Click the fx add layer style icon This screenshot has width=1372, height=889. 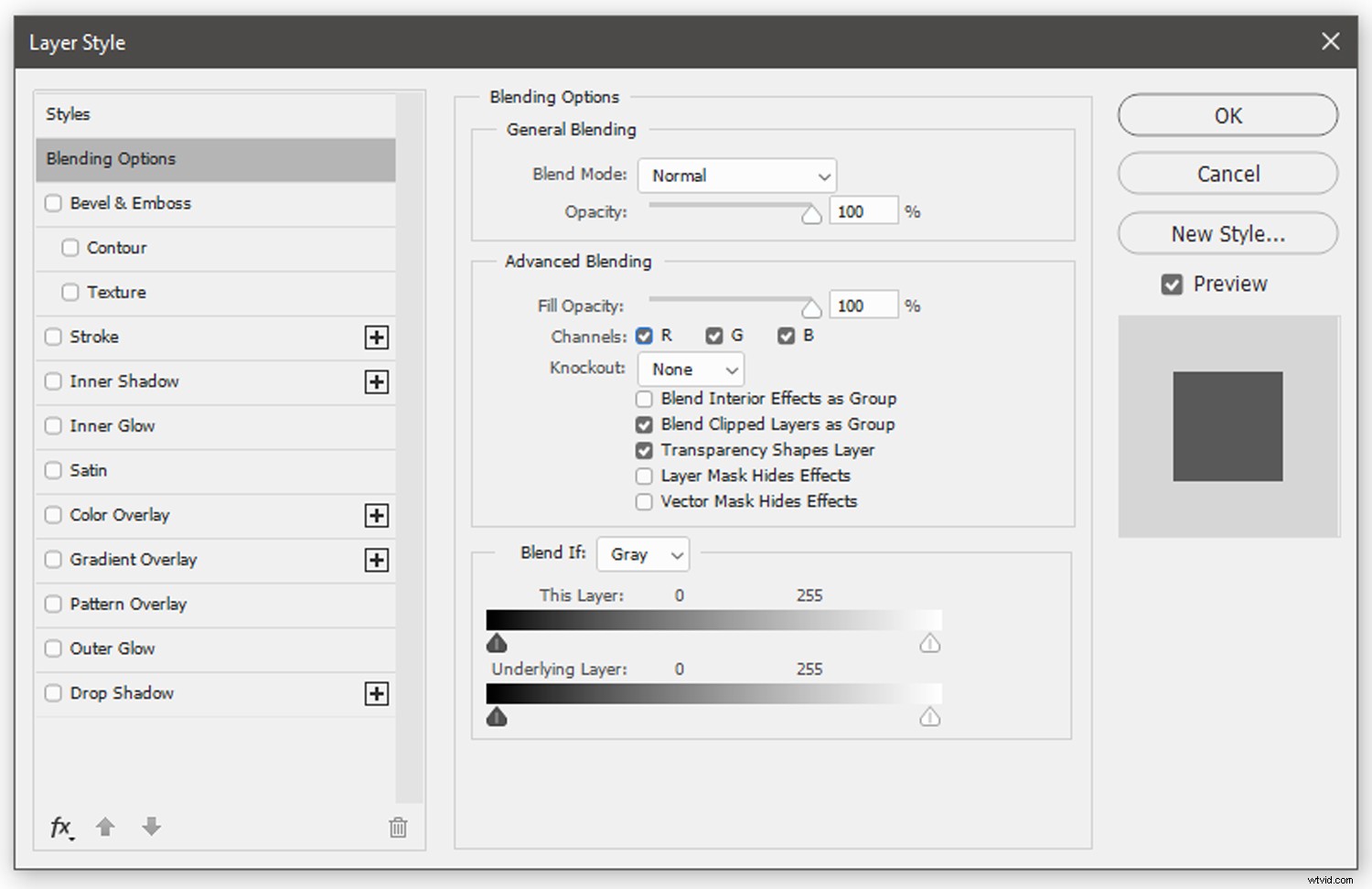click(60, 827)
